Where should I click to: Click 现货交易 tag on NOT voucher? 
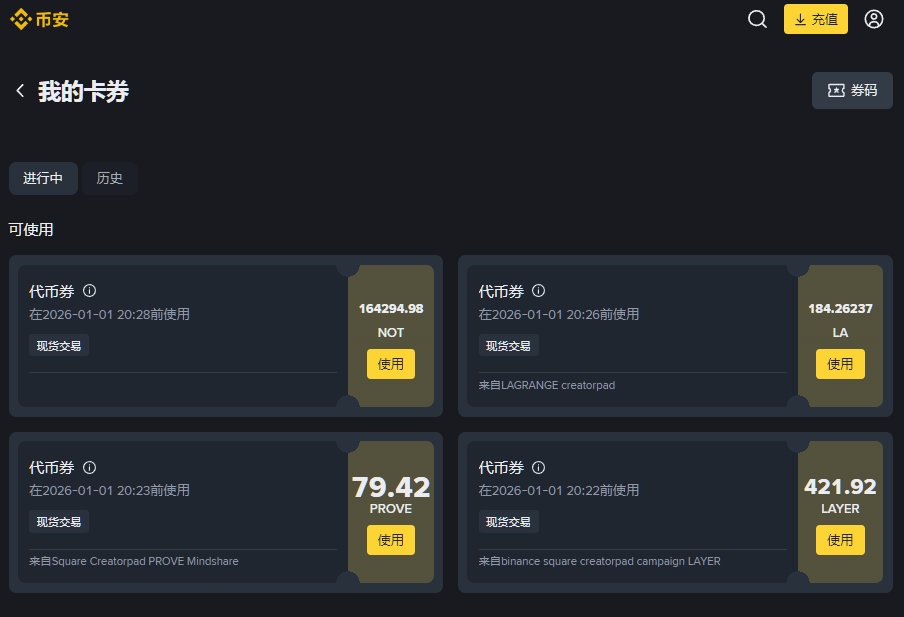(59, 346)
